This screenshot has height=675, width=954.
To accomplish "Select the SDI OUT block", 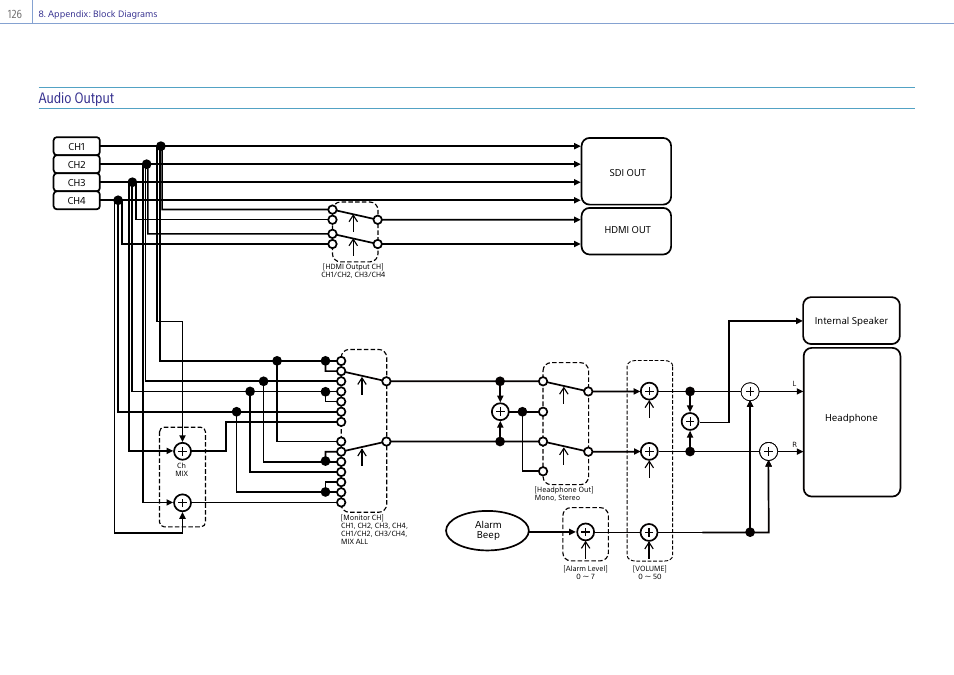I will 627,172.
